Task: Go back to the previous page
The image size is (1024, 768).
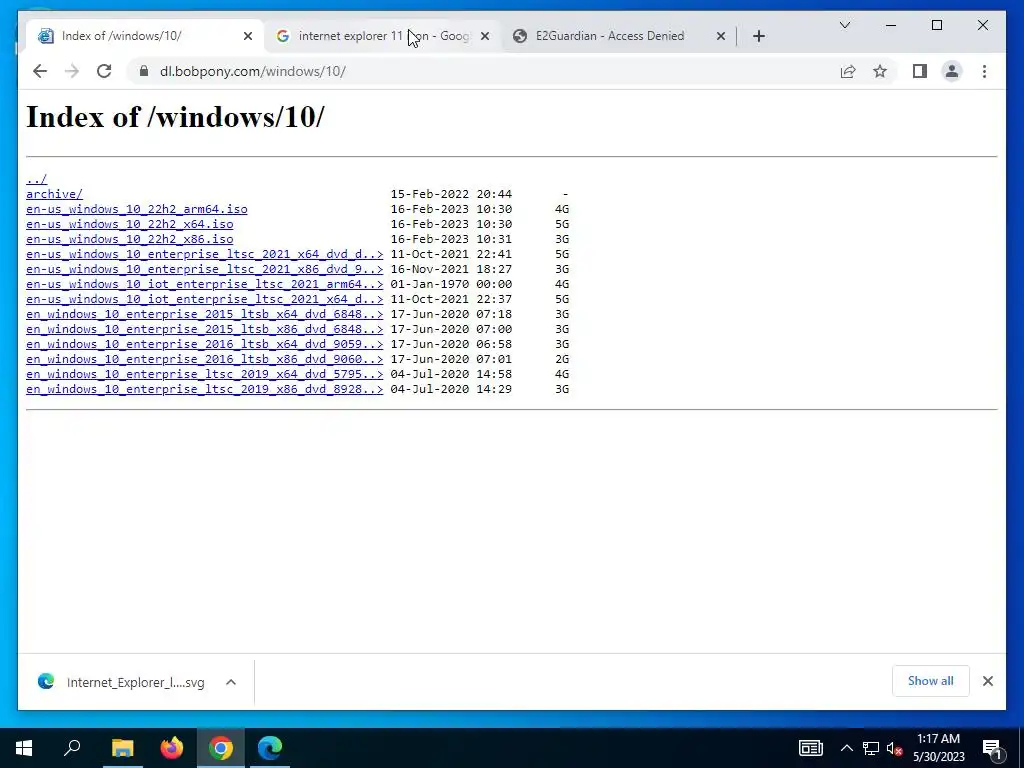Action: [x=40, y=71]
